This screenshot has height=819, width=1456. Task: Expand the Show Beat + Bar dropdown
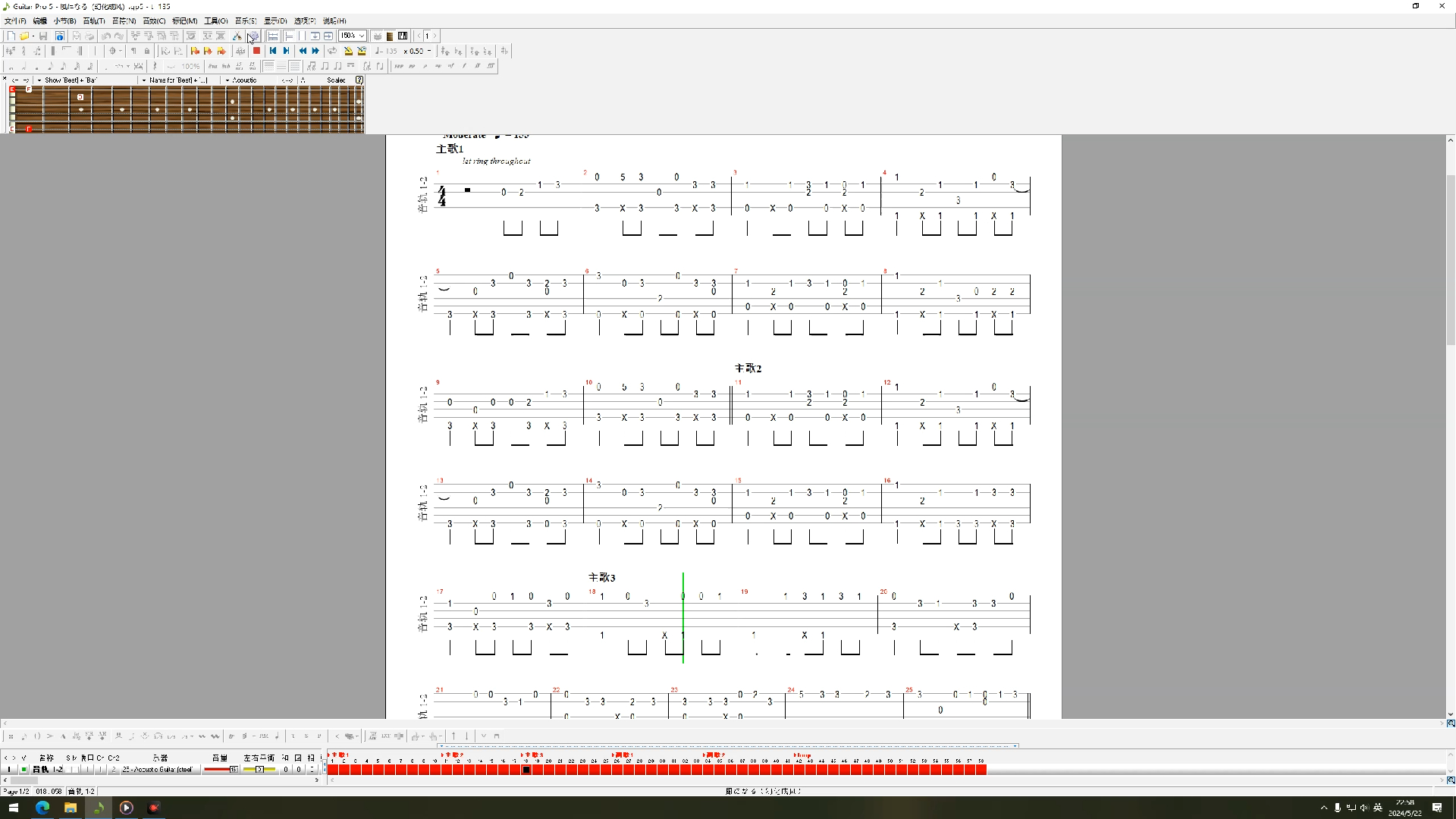click(39, 80)
